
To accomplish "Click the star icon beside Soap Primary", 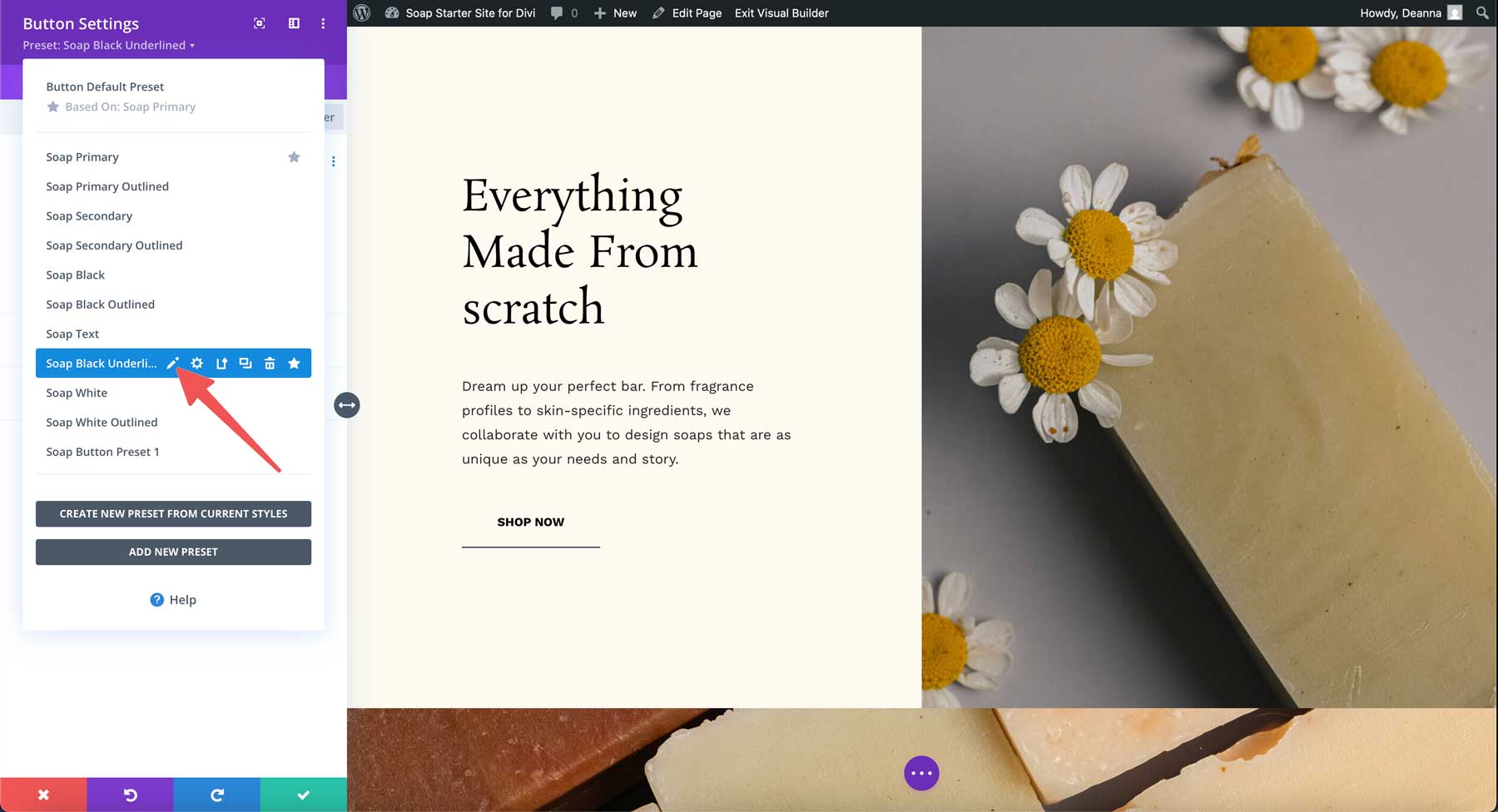I will point(294,157).
